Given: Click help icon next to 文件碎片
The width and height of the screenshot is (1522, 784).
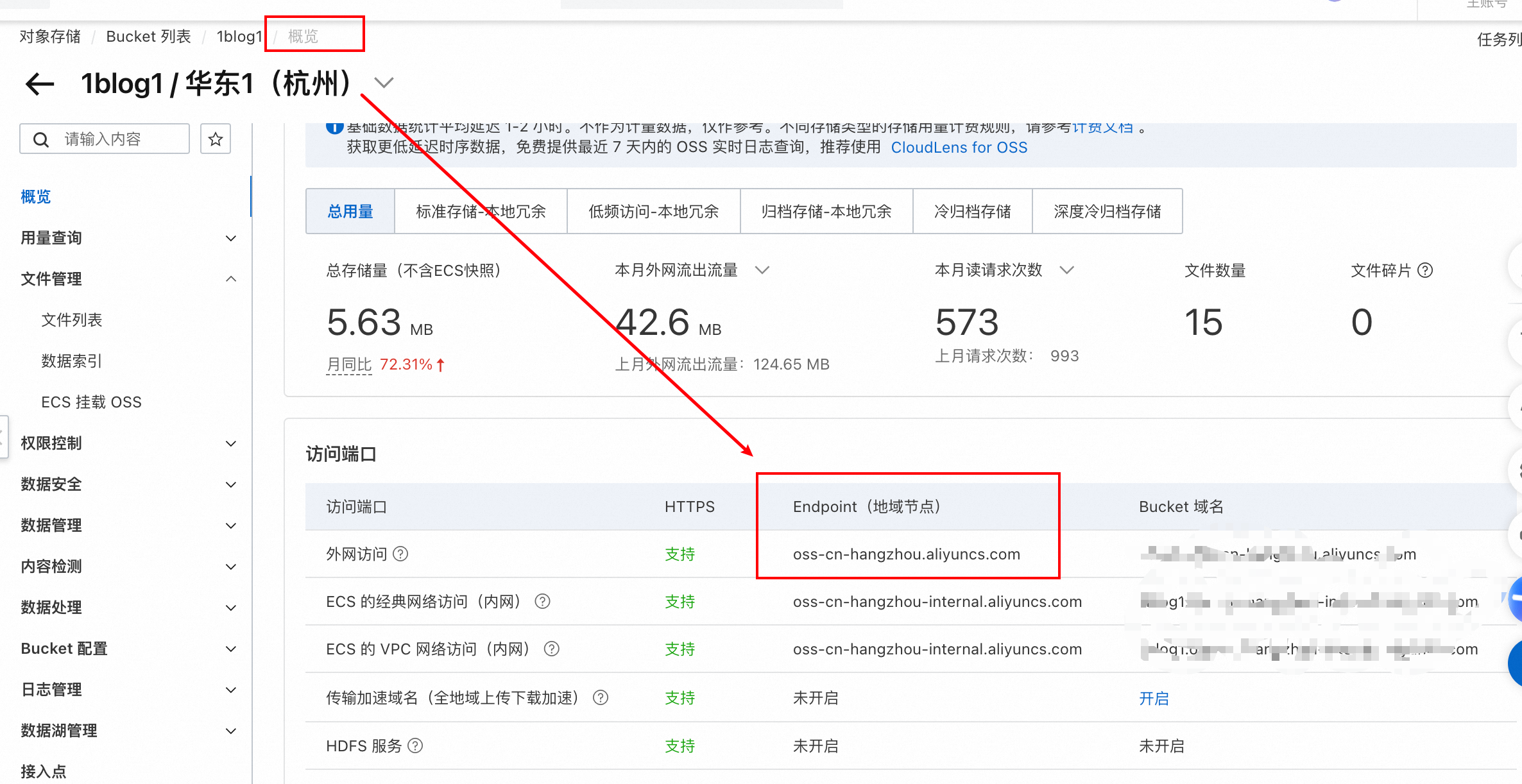Looking at the screenshot, I should coord(1425,270).
